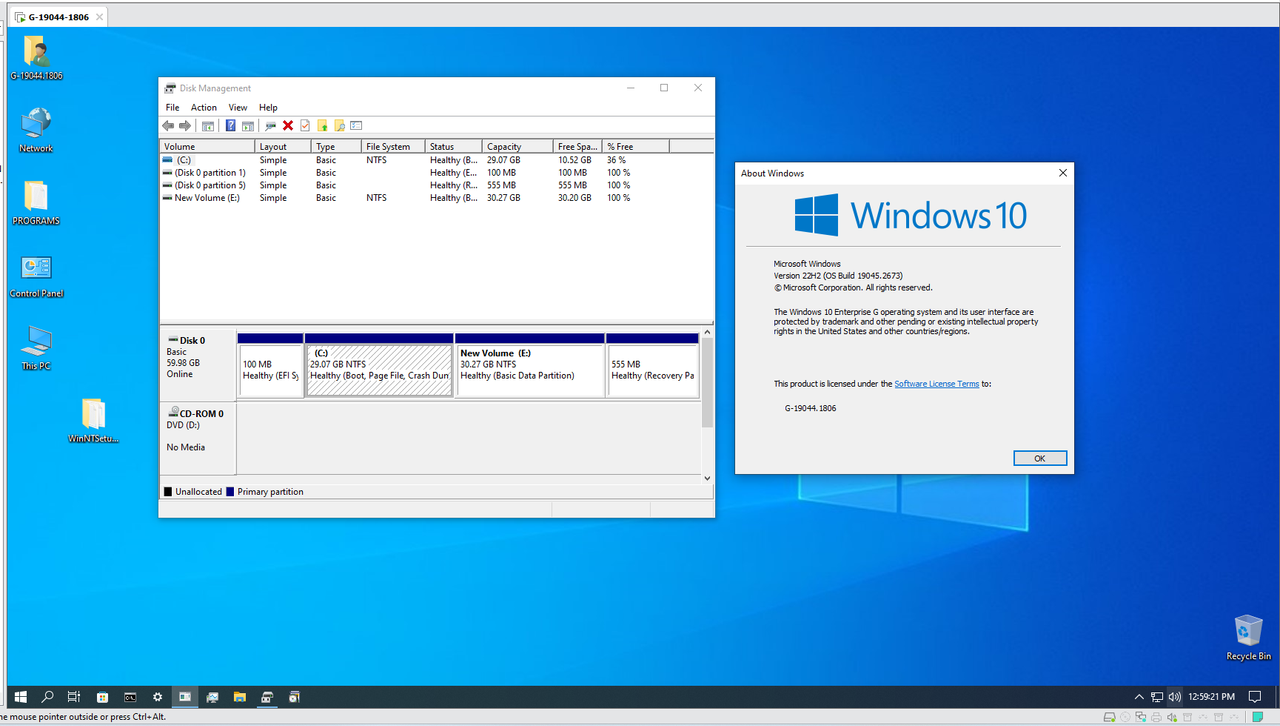
Task: Click the blue Help question-mark toolbar icon
Action: [231, 126]
